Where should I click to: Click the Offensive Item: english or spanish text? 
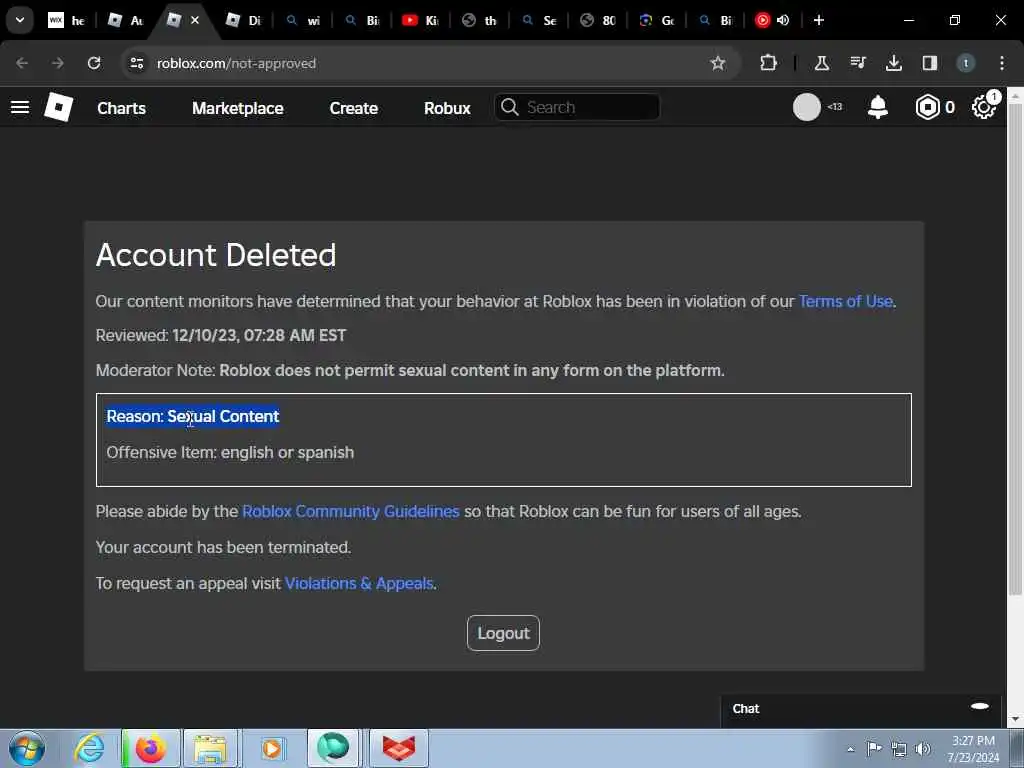point(230,453)
